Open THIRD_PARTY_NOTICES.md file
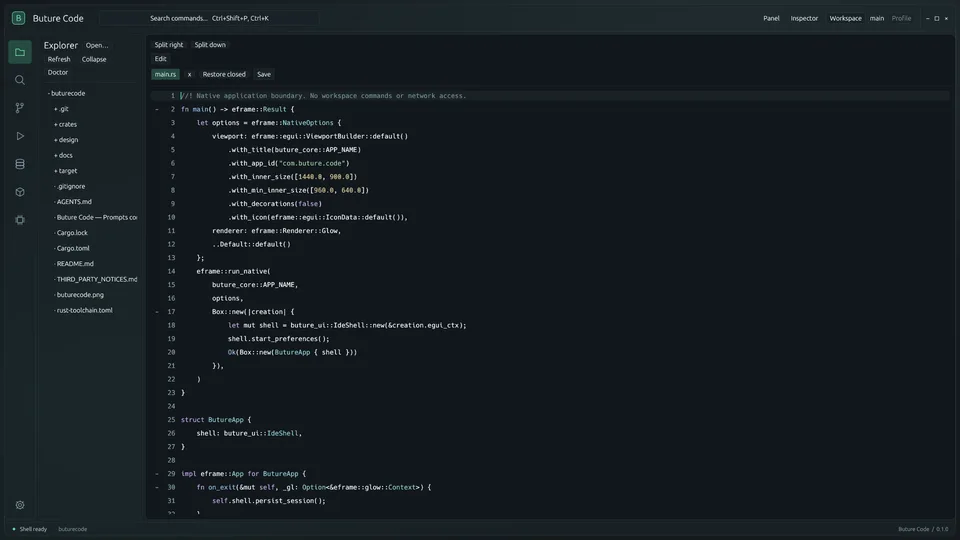Viewport: 960px width, 540px height. [x=96, y=279]
